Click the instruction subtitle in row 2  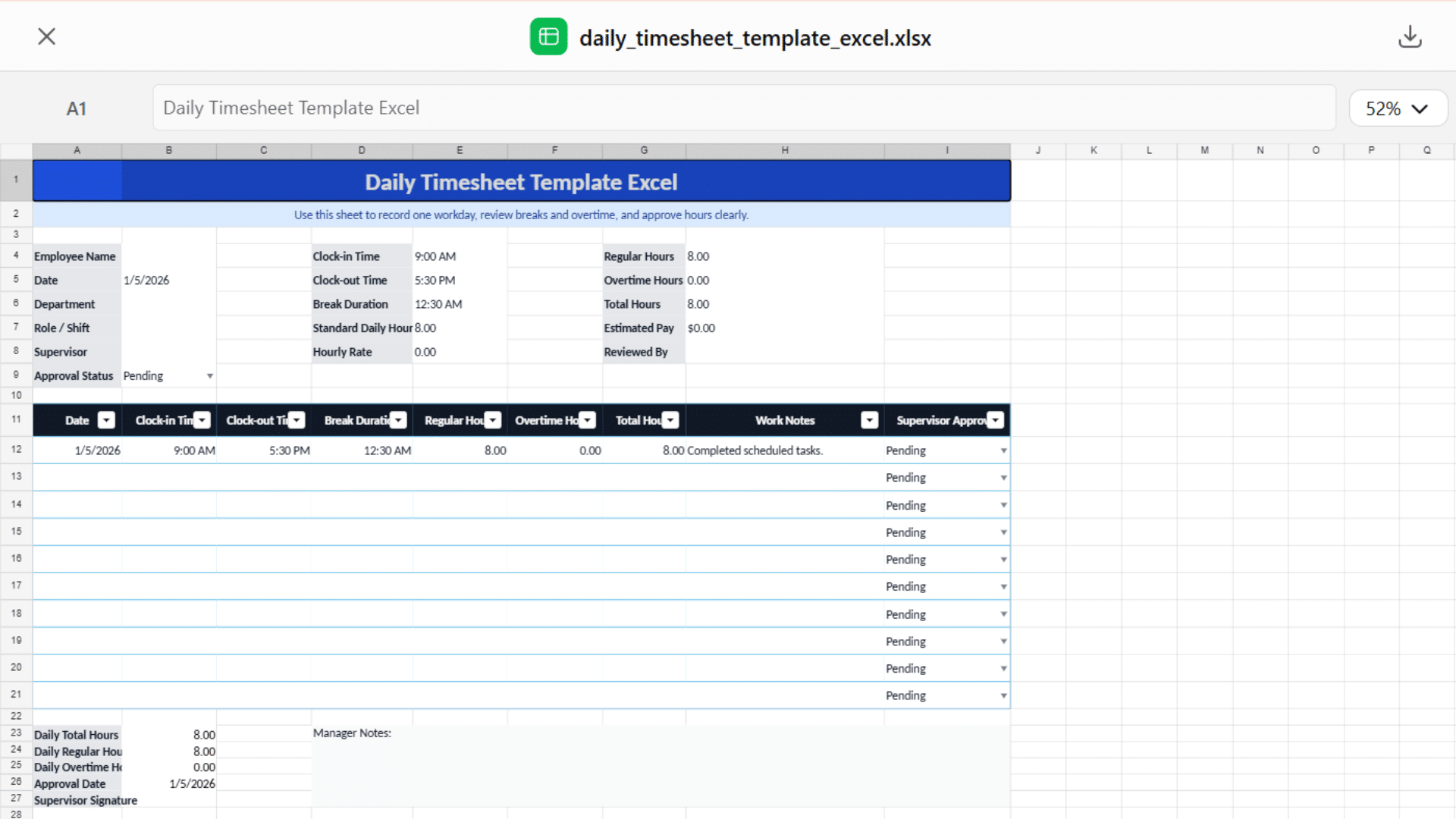521,215
